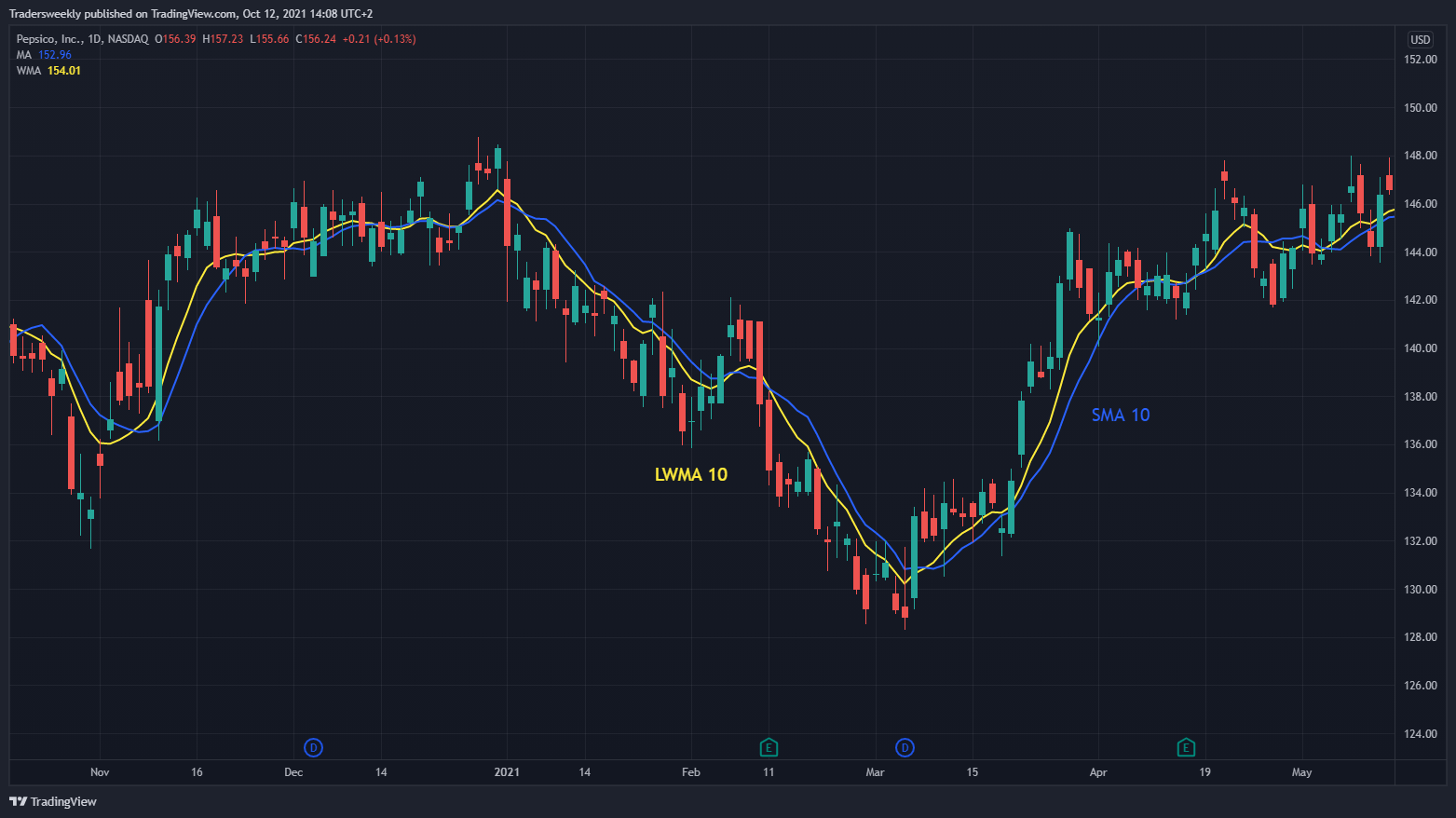
Task: Click the Apr label on time axis
Action: tap(1098, 772)
